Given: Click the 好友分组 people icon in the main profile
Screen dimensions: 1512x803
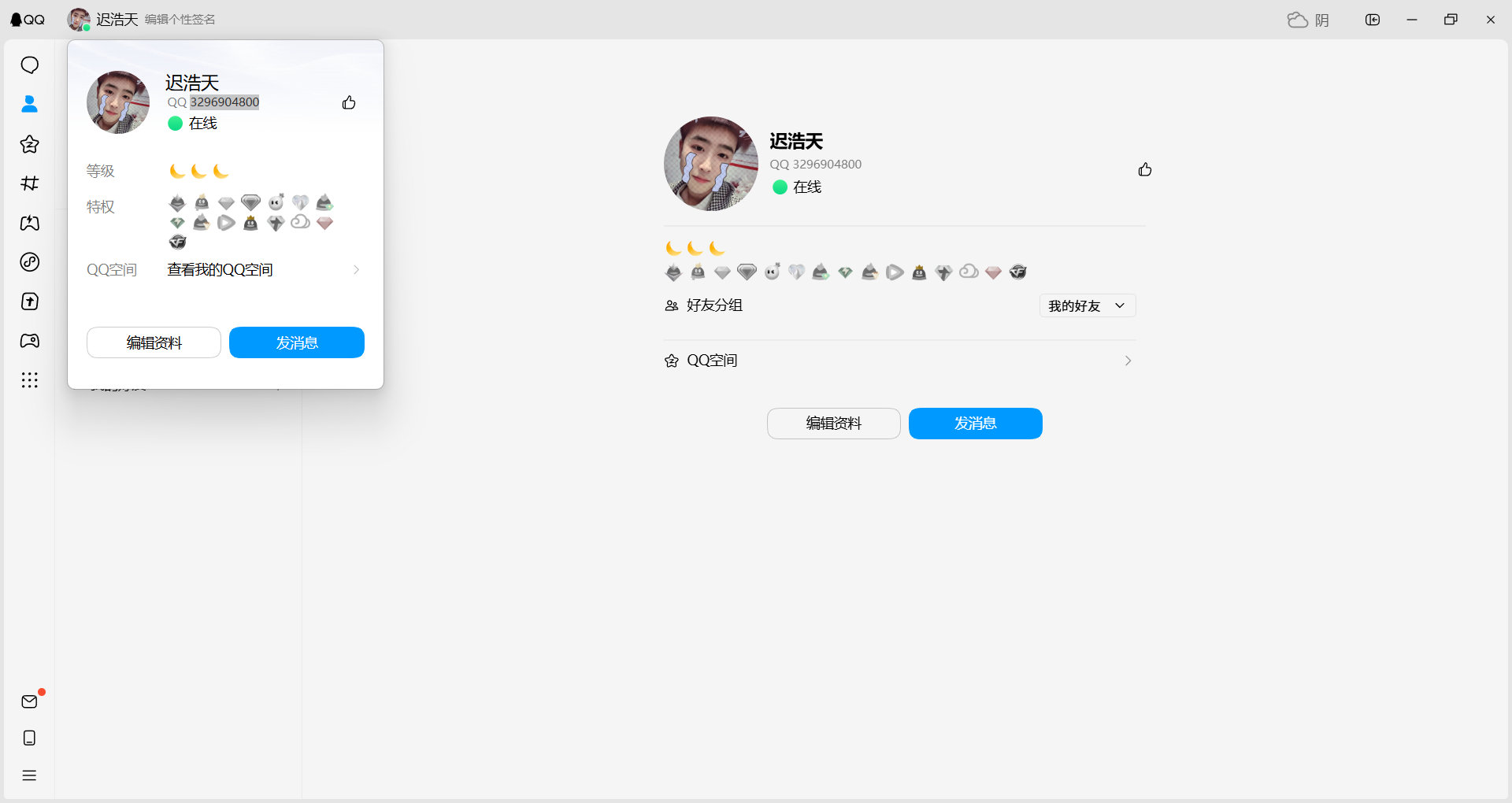Looking at the screenshot, I should click(x=672, y=305).
